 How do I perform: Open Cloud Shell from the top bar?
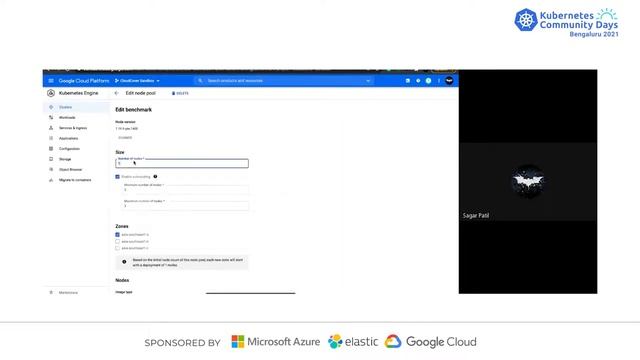click(407, 81)
